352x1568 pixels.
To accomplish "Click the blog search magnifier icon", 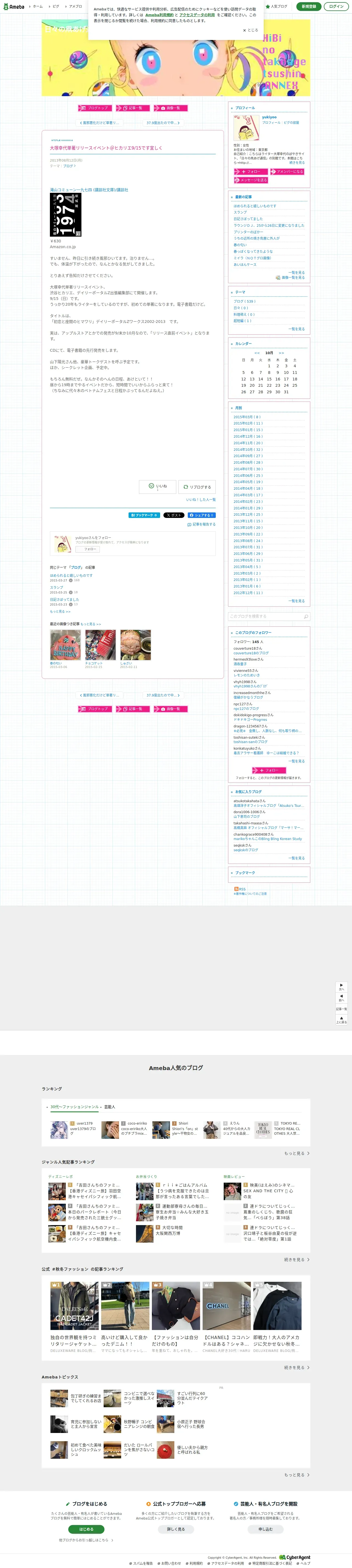I will point(306,617).
